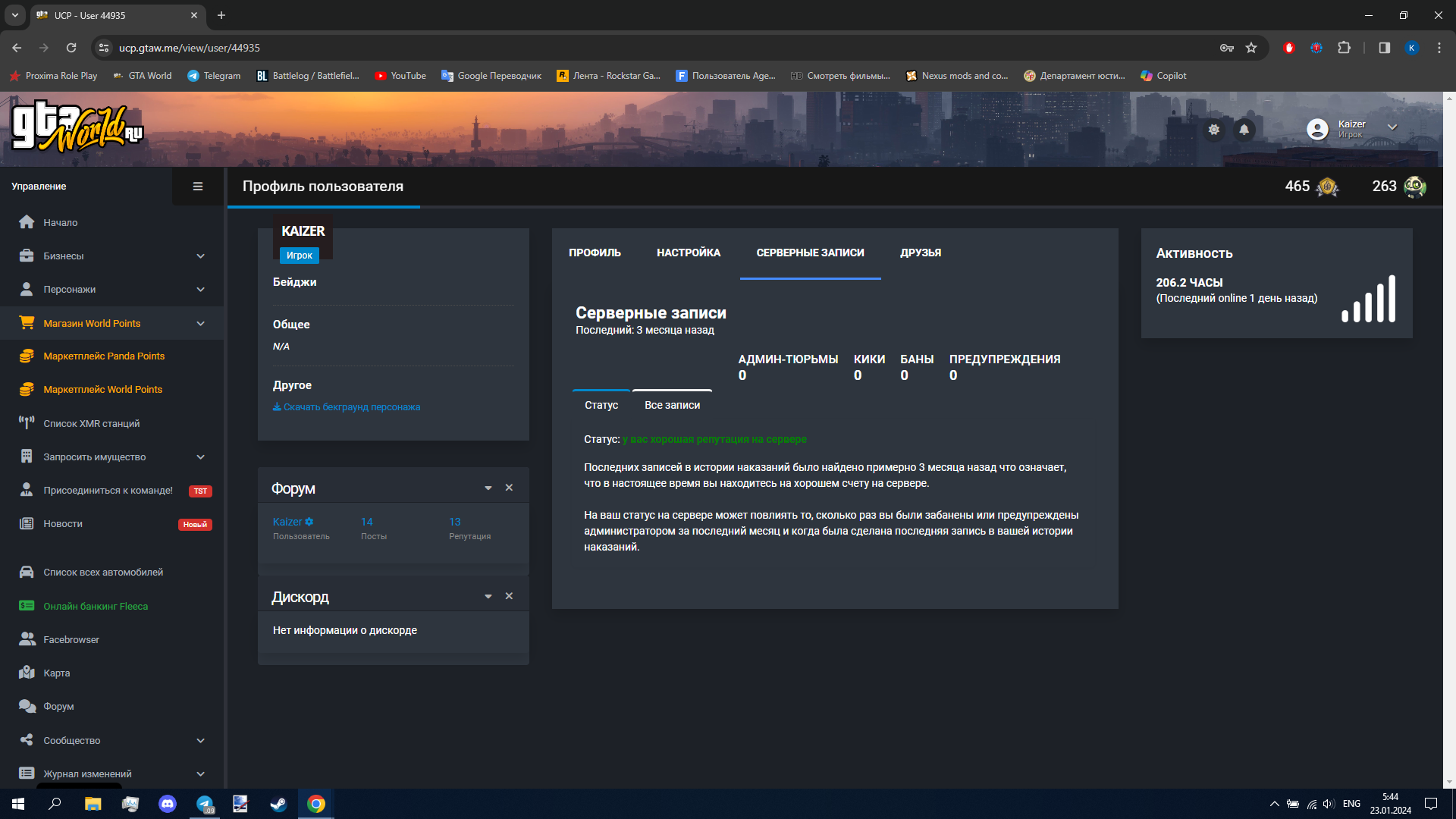
Task: Switch to the ПРОФИЛЬ tab
Action: pyautogui.click(x=595, y=253)
